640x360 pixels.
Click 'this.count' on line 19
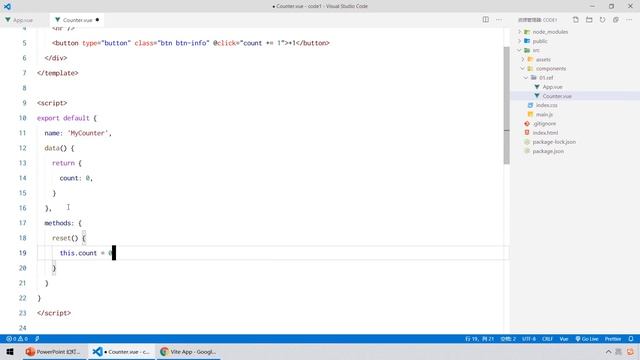pos(78,253)
